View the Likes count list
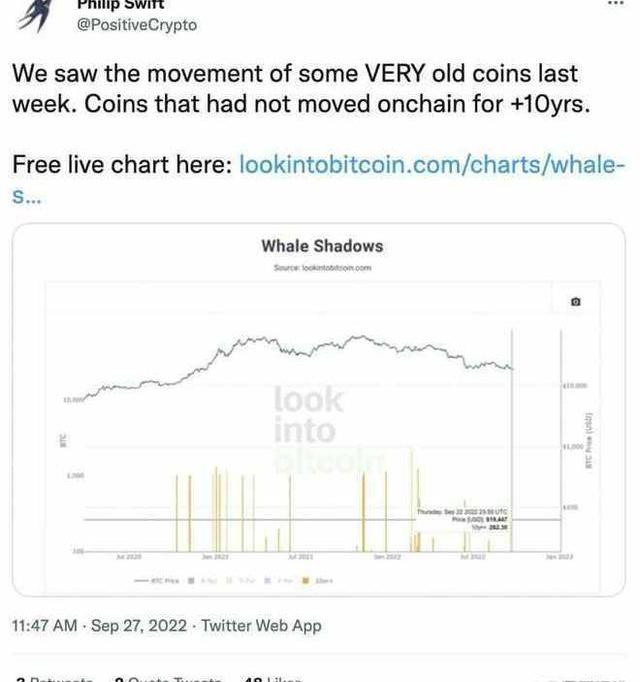Screen dimensions: 640x682 point(272,679)
